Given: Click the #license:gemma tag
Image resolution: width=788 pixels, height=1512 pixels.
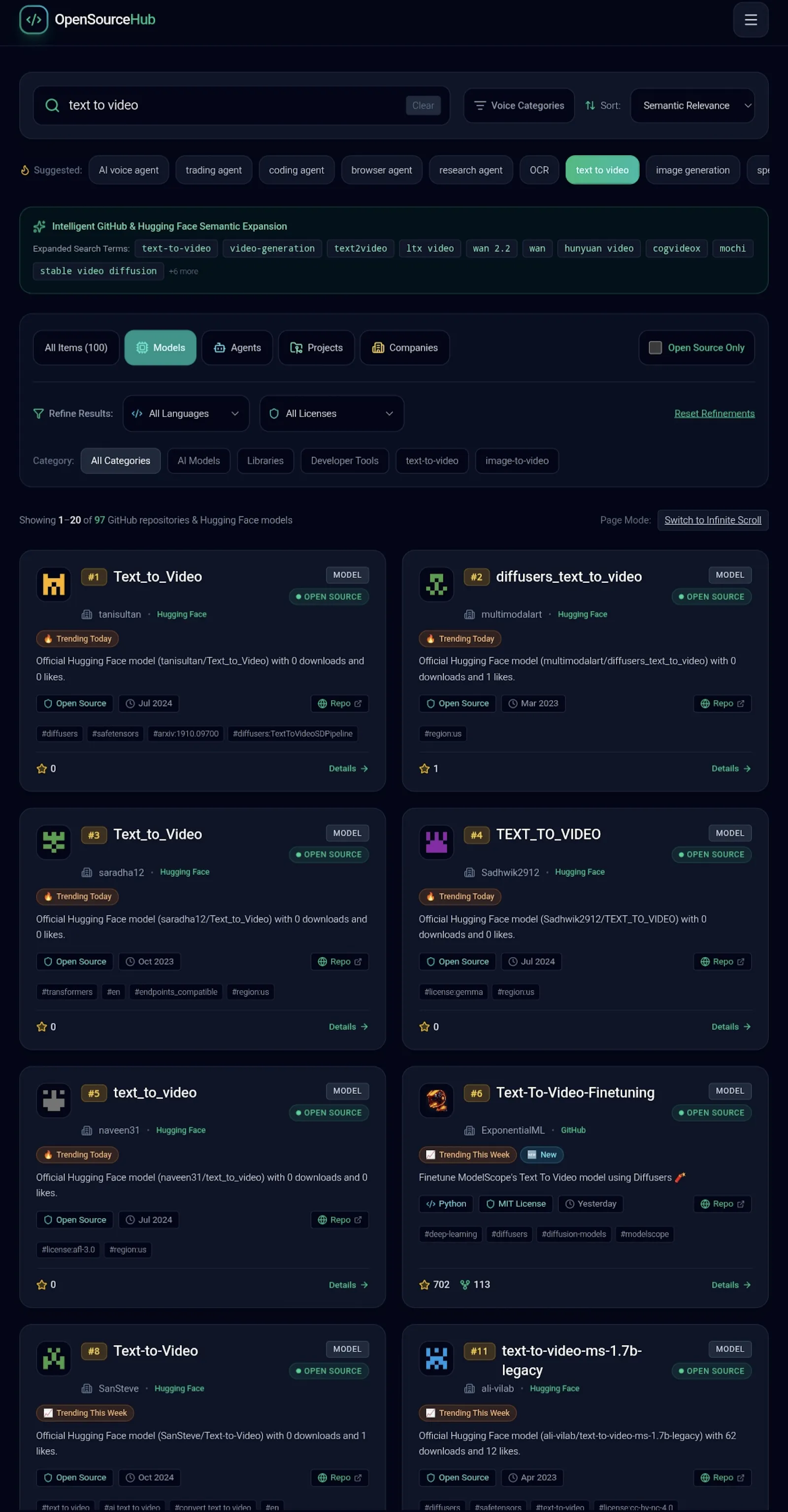Looking at the screenshot, I should [454, 992].
